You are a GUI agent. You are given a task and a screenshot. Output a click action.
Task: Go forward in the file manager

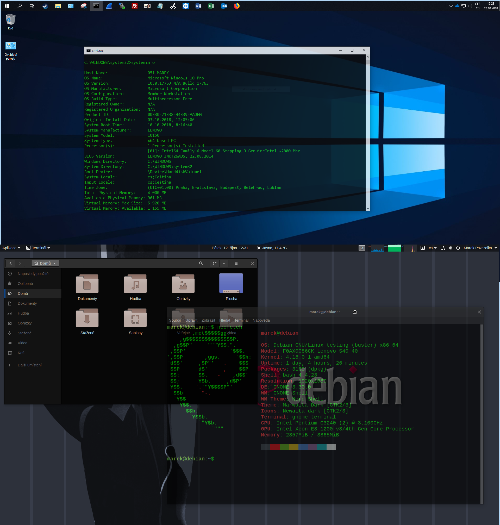tap(20, 264)
